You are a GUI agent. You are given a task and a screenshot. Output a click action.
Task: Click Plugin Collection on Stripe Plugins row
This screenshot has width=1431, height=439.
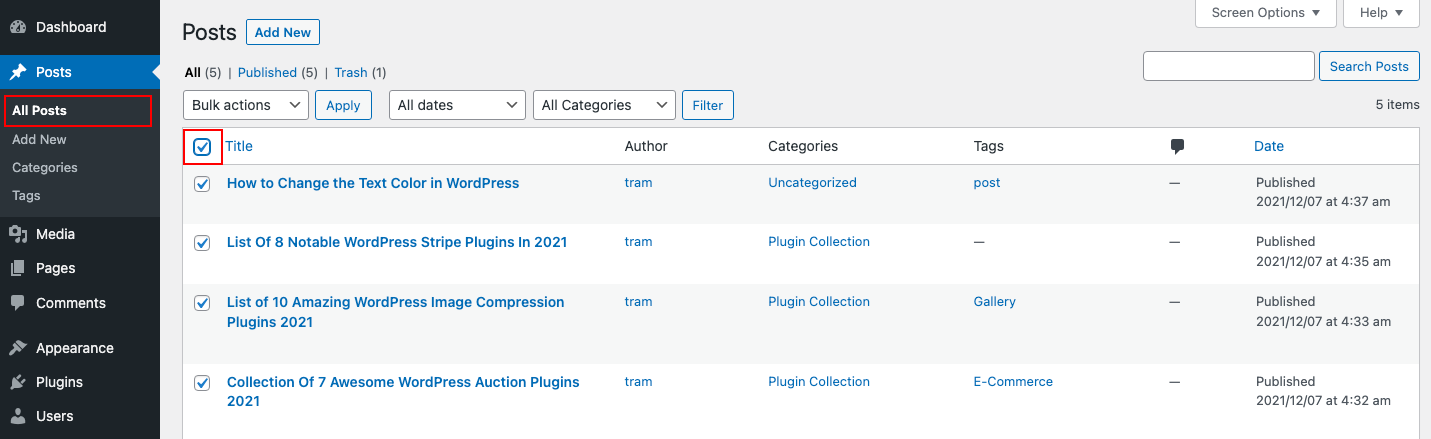[x=819, y=242]
